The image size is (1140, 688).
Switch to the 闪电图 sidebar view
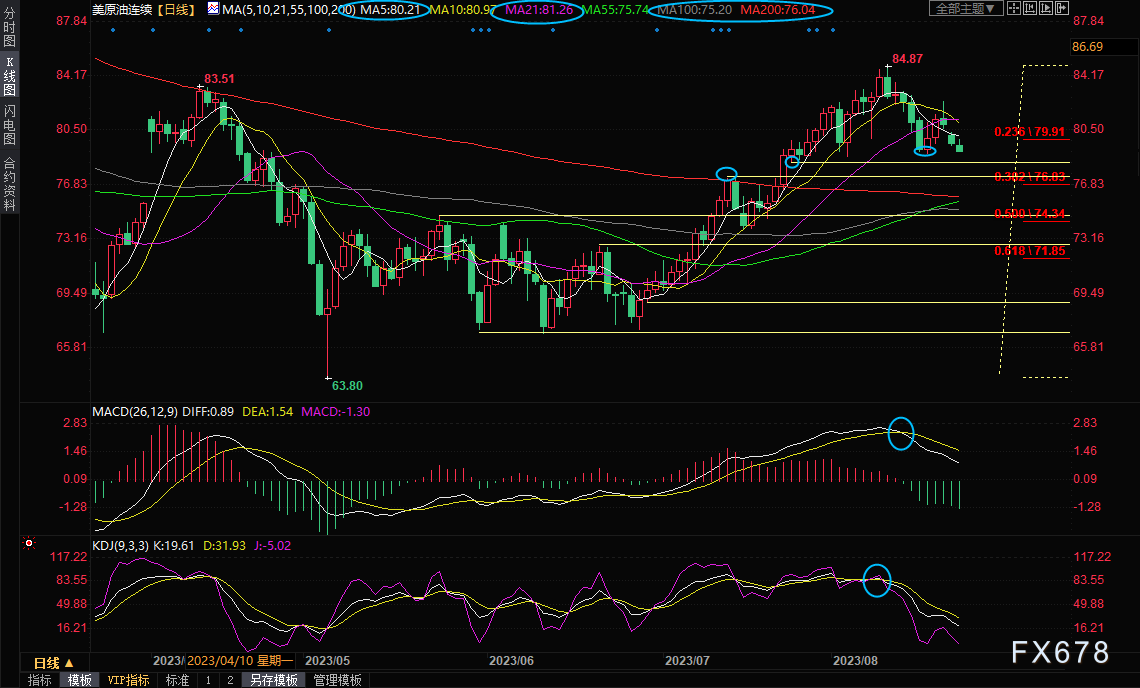tap(9, 124)
